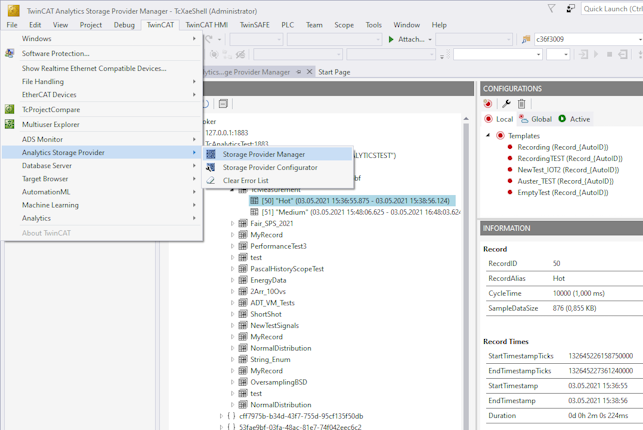Select the "Medium" record 51 row

[x=355, y=212]
